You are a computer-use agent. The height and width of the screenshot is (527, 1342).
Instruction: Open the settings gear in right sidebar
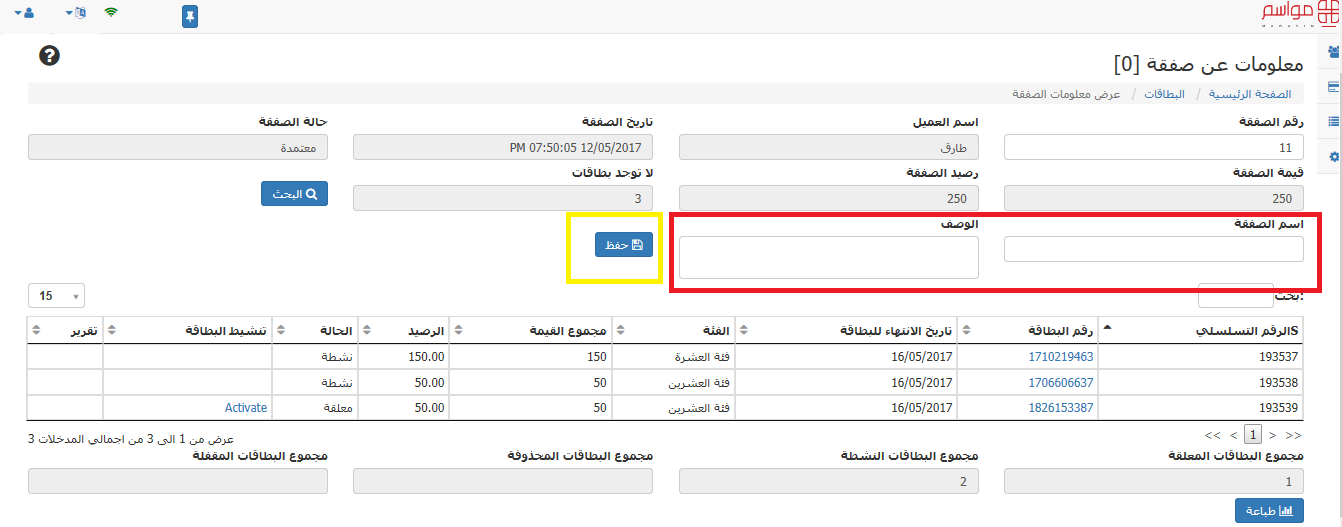pyautogui.click(x=1333, y=157)
